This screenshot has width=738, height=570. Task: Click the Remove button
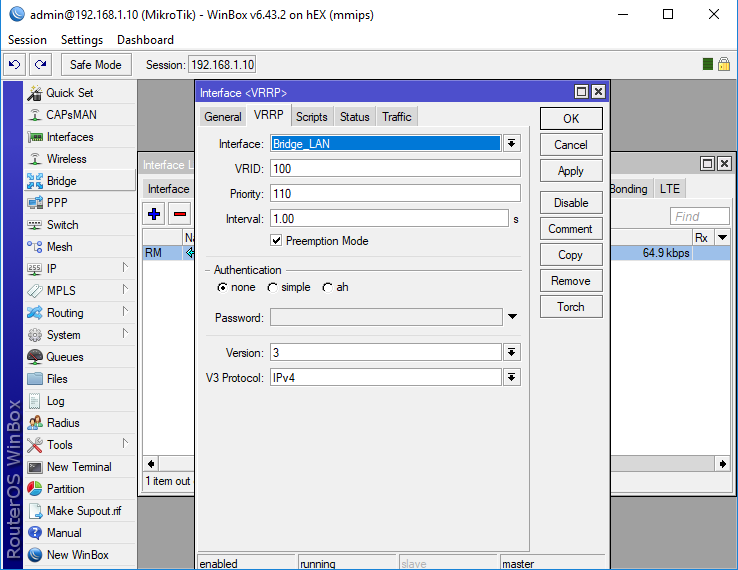(x=571, y=281)
